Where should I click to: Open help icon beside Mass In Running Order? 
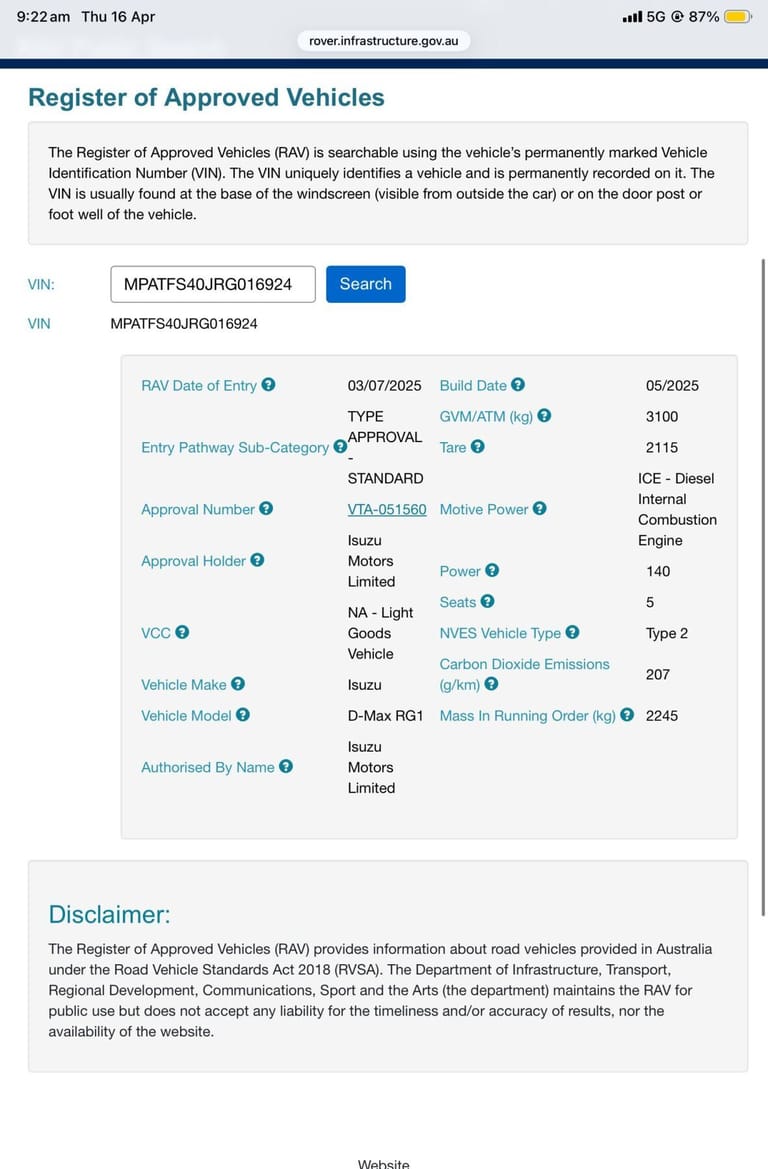click(627, 715)
